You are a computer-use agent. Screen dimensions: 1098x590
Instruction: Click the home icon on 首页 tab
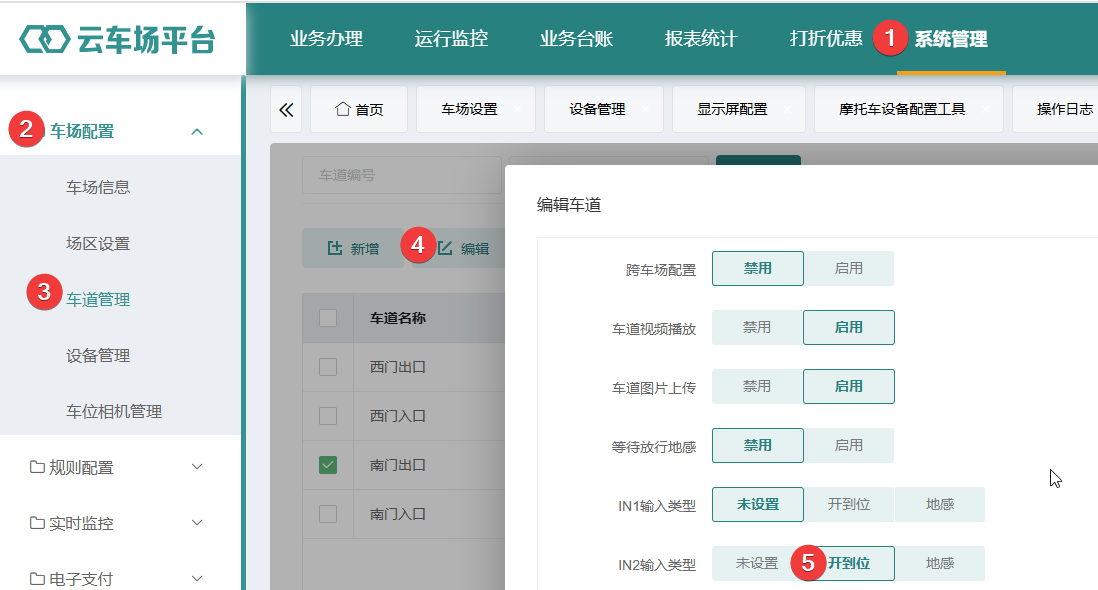point(342,109)
